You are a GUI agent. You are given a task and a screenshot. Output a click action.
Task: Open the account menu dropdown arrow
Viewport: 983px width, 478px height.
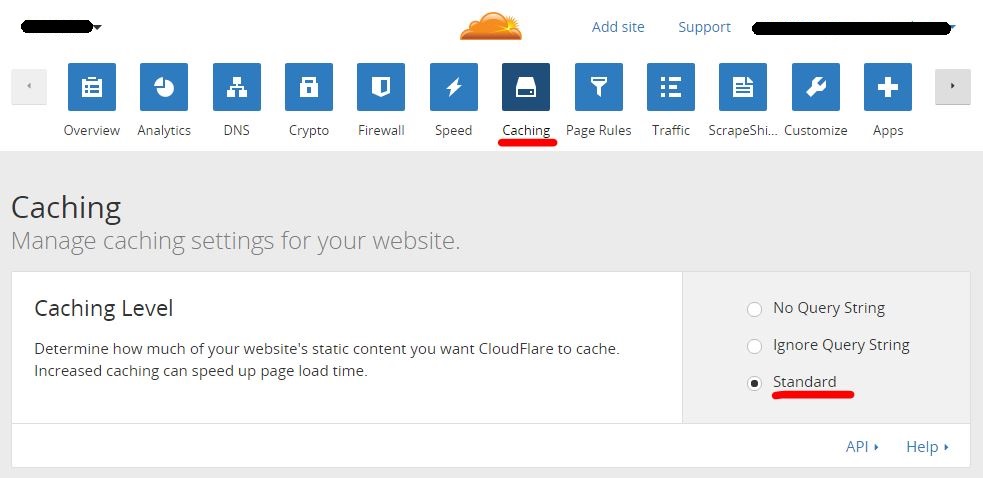click(x=952, y=28)
